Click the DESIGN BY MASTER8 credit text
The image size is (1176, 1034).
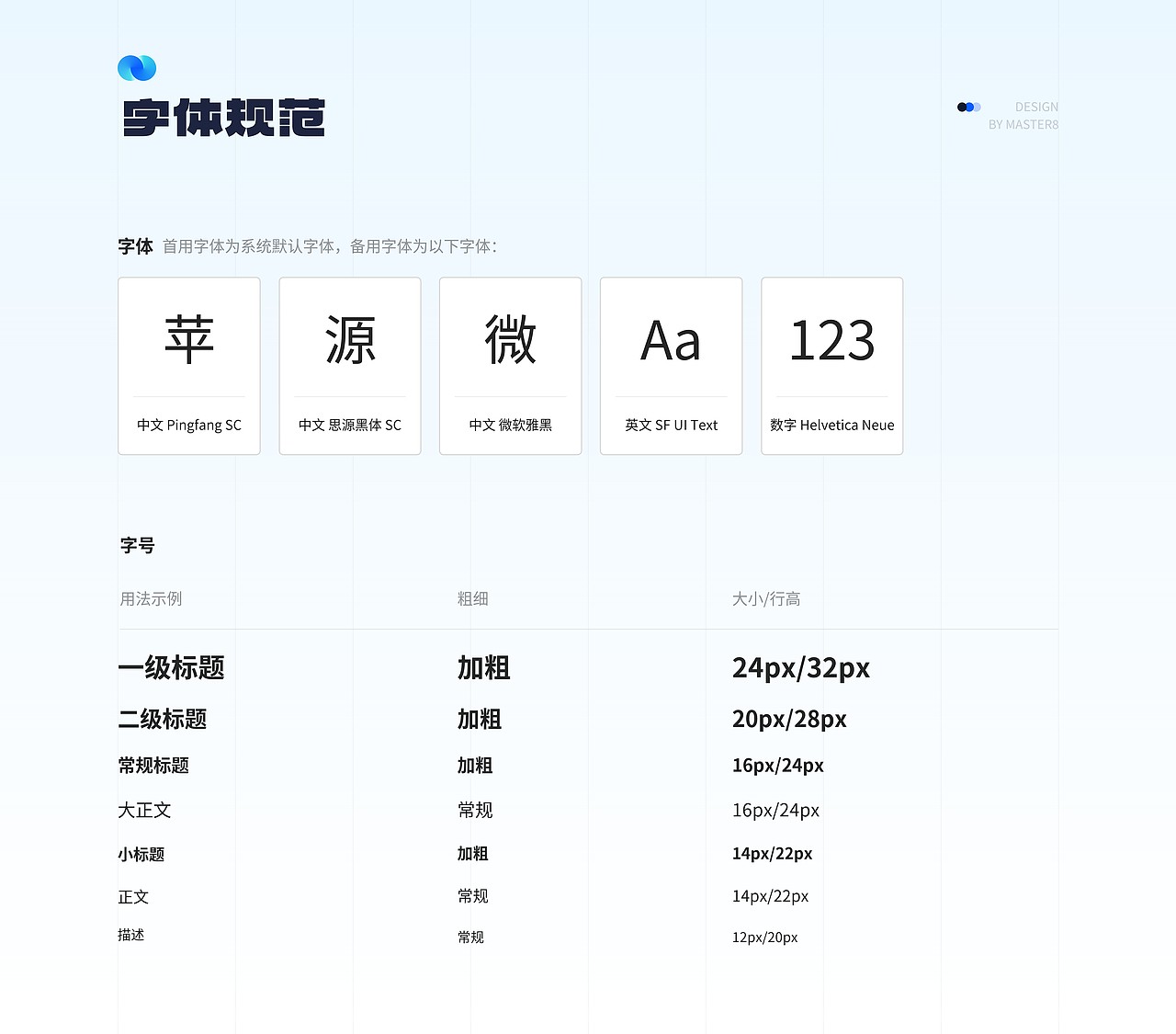tap(1023, 116)
